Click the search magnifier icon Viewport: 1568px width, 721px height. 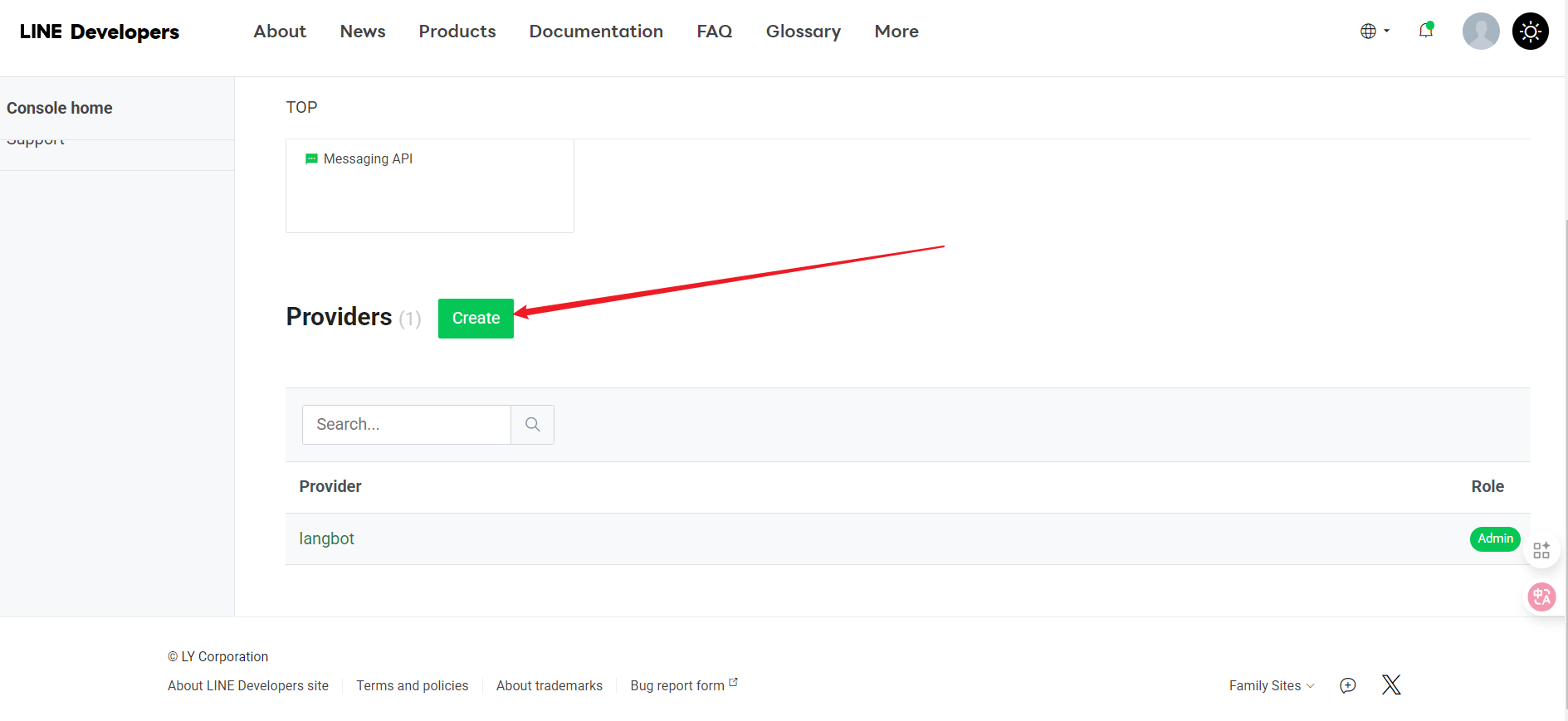pyautogui.click(x=532, y=425)
